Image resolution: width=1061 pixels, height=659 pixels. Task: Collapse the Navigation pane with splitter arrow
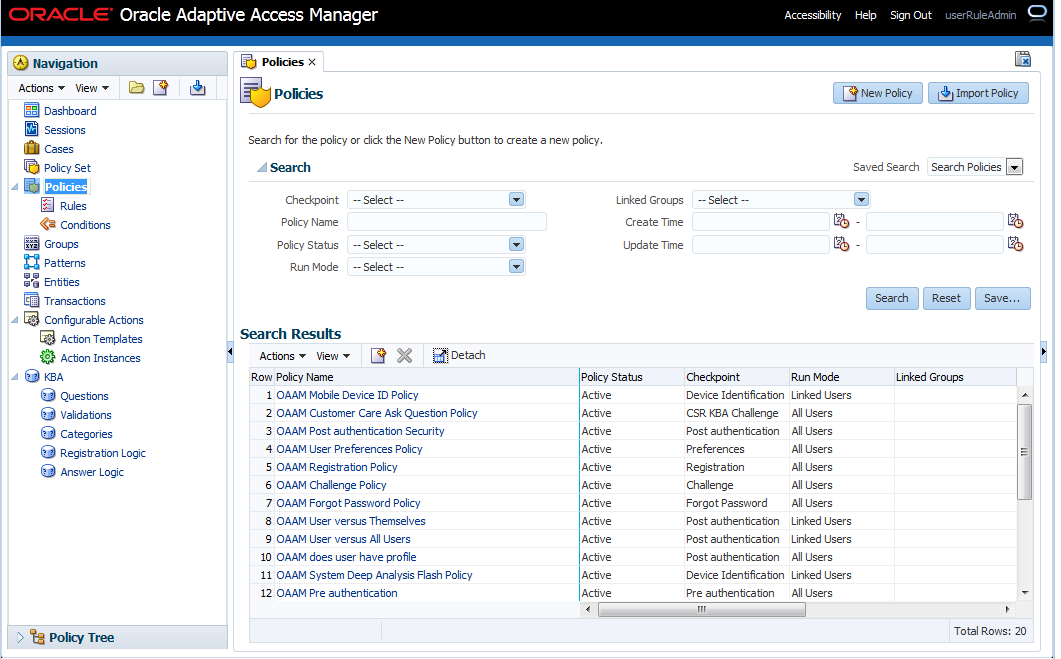pos(230,351)
